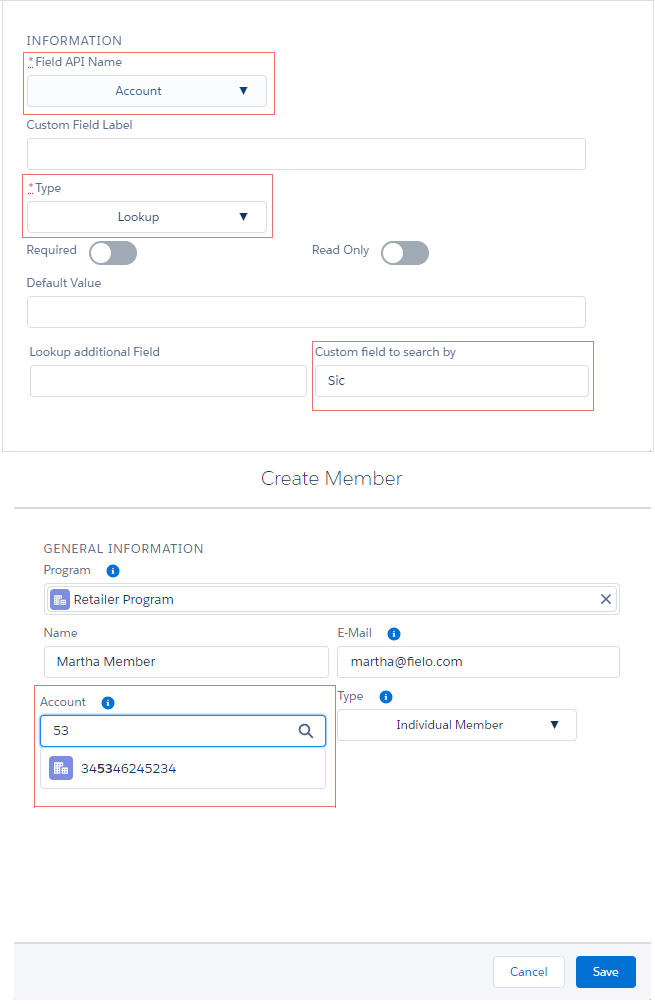Image resolution: width=655 pixels, height=1004 pixels.
Task: Click the Custom Field Label input
Action: point(306,154)
